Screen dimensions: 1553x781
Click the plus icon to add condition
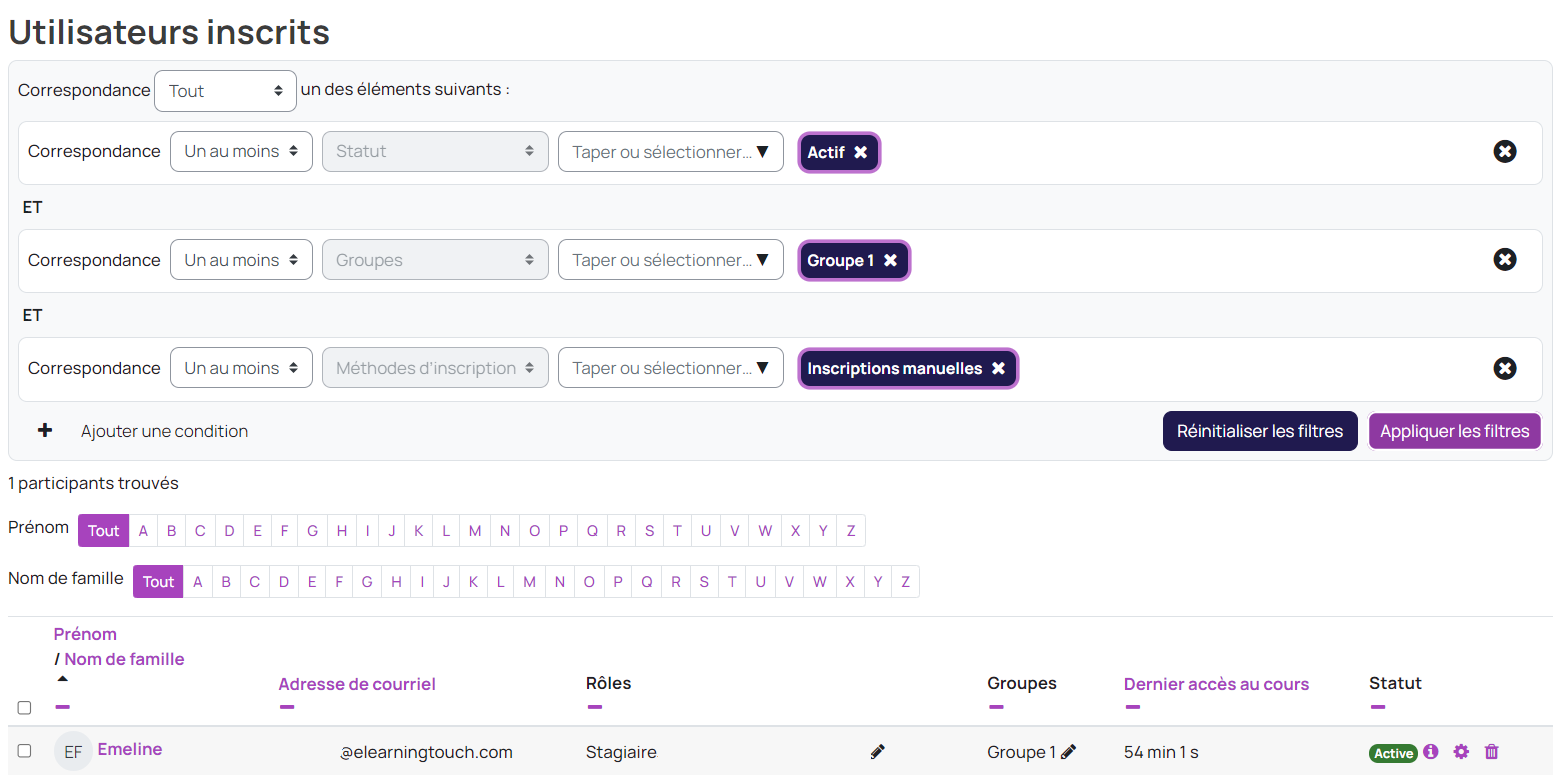tap(45, 431)
